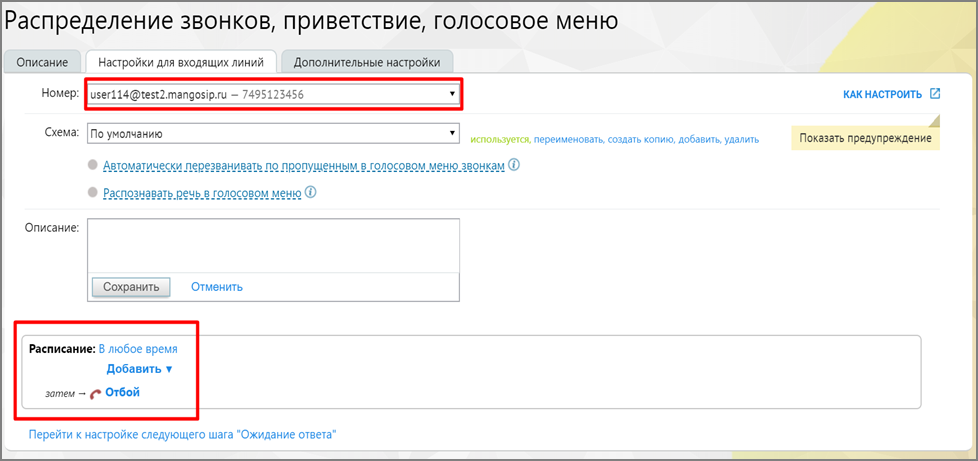Screen dimensions: 978x461
Task: Open the external link icon beside КАК НАСТРОИТЬ
Action: point(934,94)
